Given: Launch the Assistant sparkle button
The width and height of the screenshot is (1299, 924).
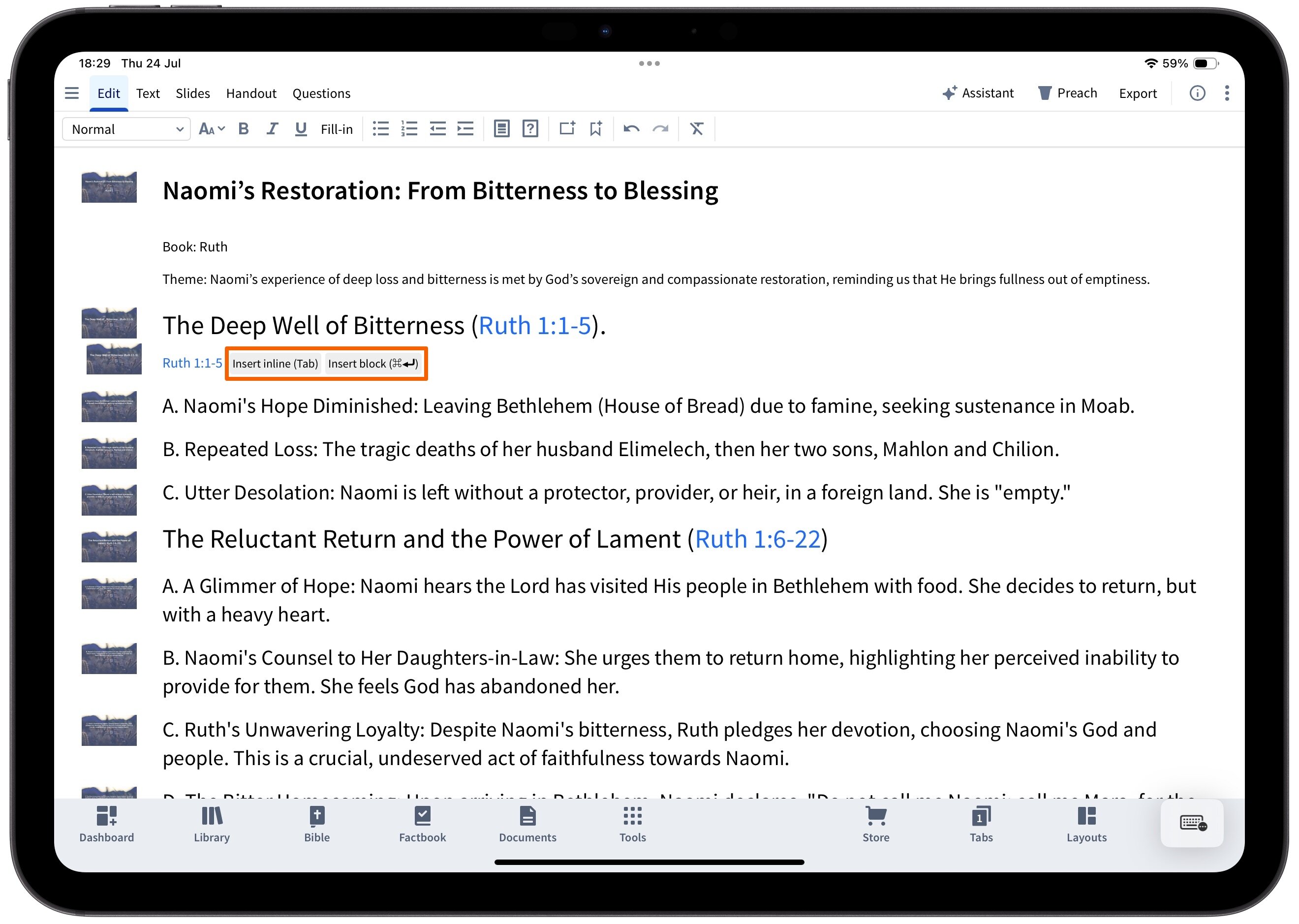Looking at the screenshot, I should pos(978,93).
